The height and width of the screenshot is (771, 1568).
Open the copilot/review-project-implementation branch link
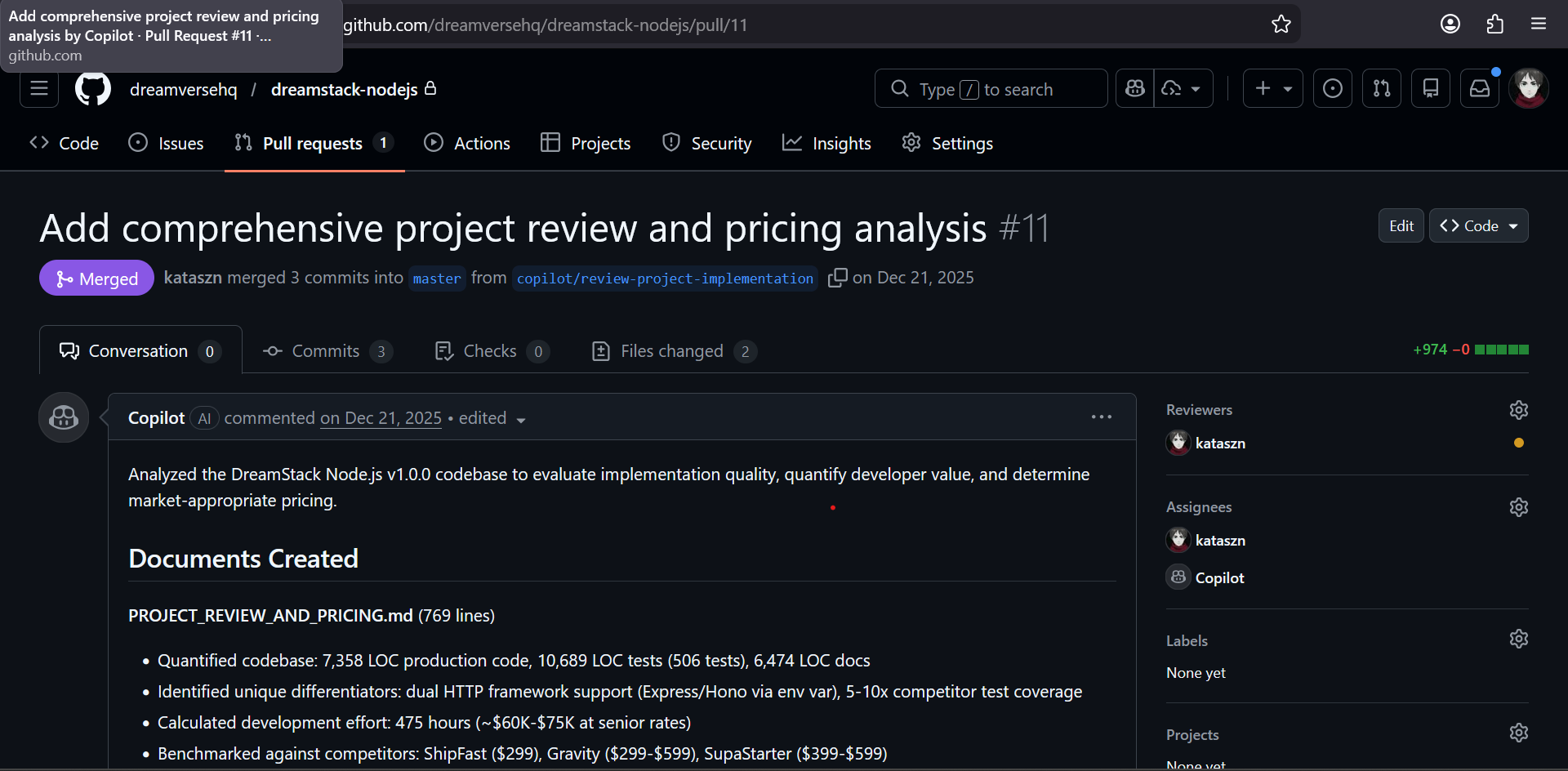coord(664,278)
